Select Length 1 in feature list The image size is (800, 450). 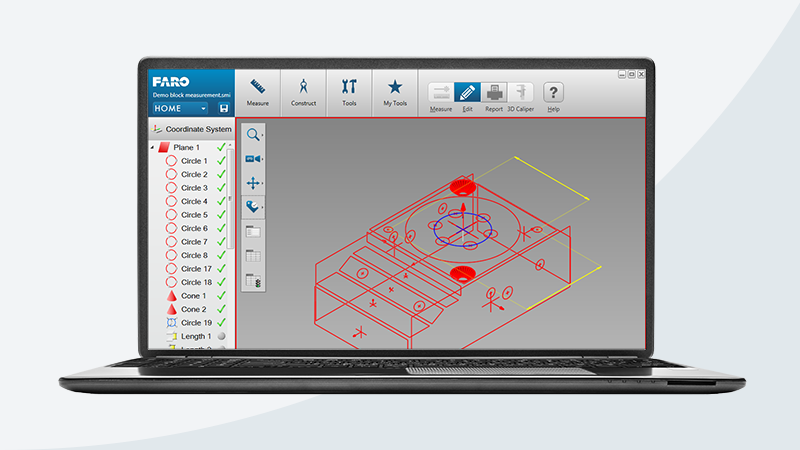196,336
